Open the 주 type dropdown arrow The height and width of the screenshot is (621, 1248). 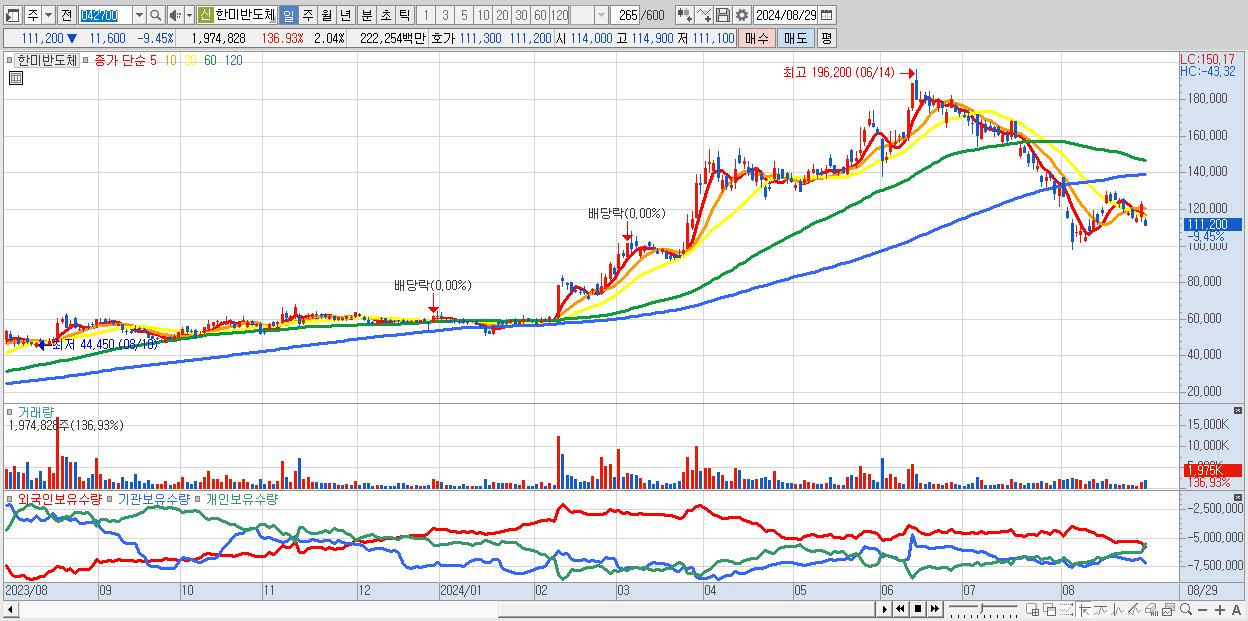(x=48, y=15)
